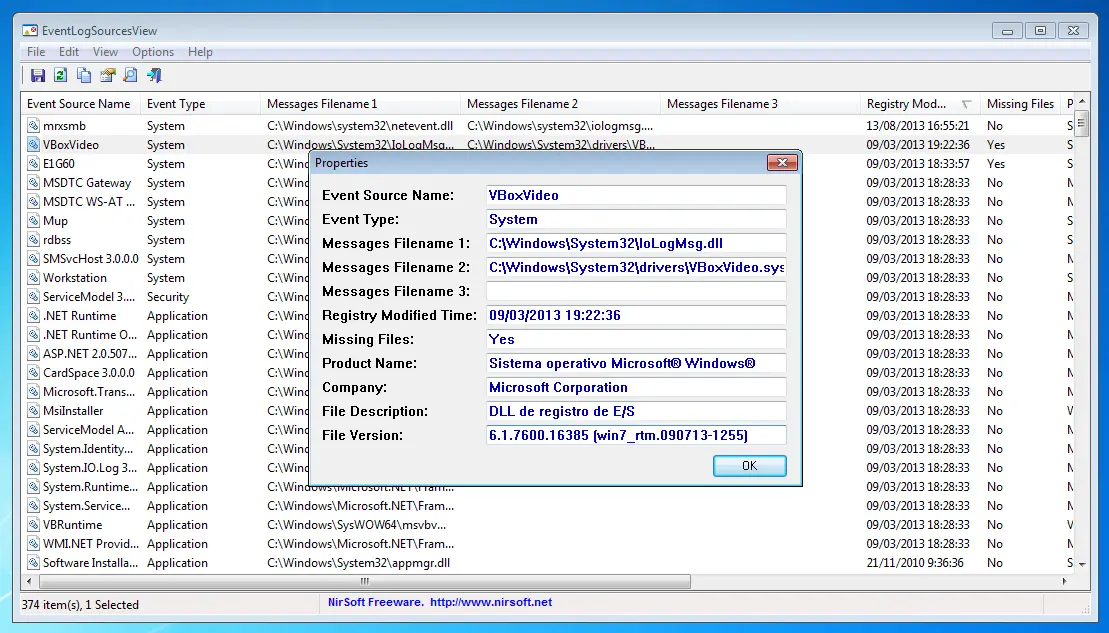Click the EventLogSourcesView title bar app icon
1109x633 pixels.
pyautogui.click(x=30, y=30)
